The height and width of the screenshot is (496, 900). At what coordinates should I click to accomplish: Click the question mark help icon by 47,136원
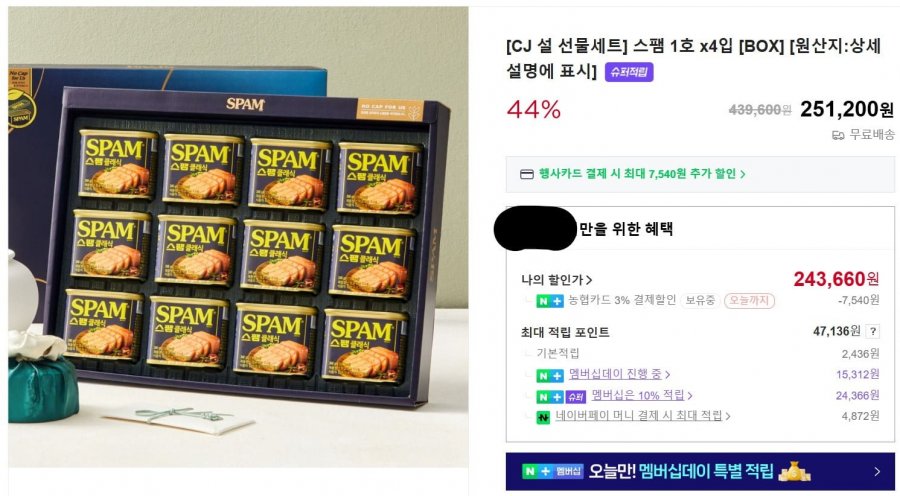(872, 331)
